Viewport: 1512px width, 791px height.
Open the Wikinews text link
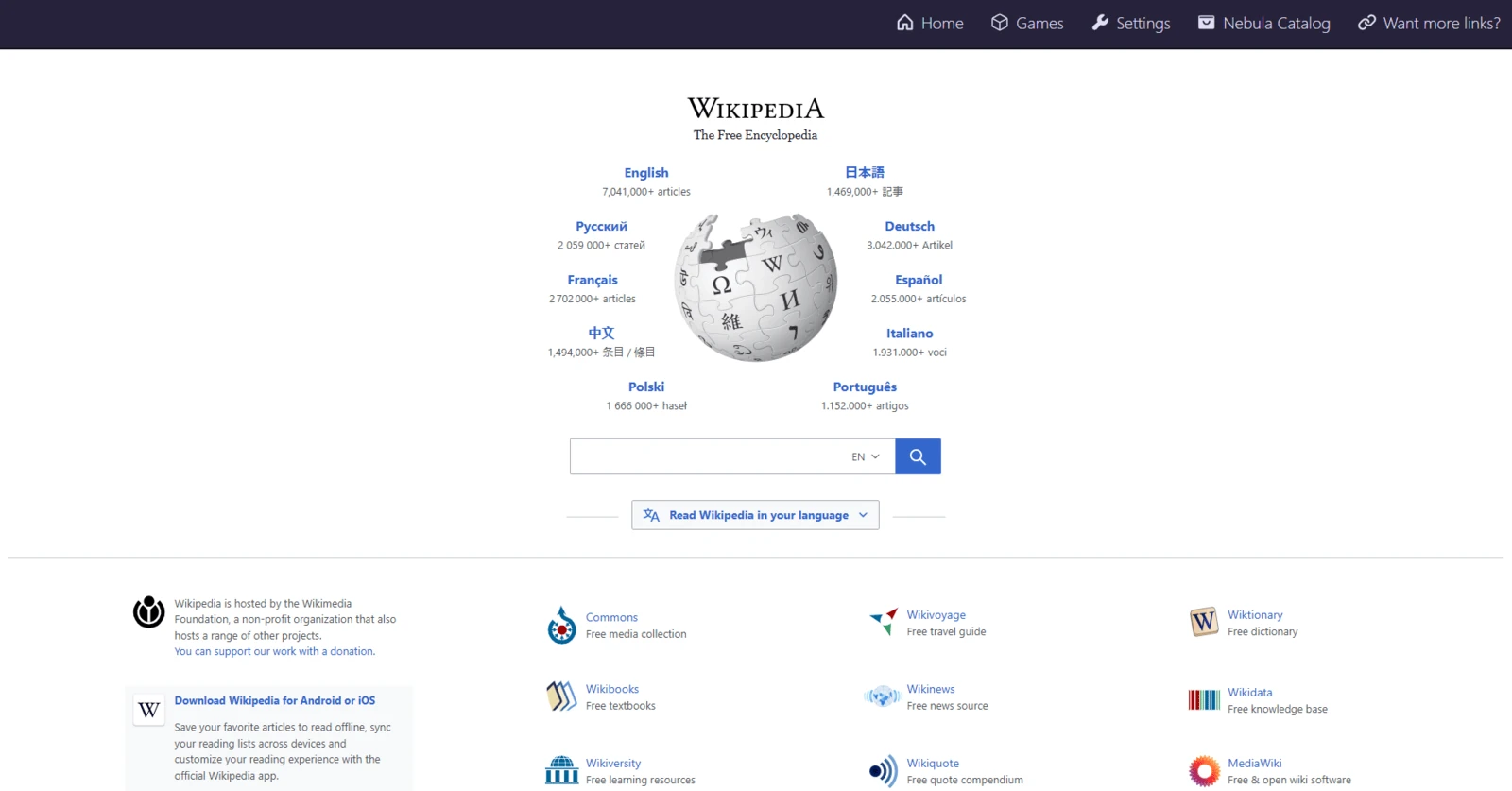coord(931,689)
